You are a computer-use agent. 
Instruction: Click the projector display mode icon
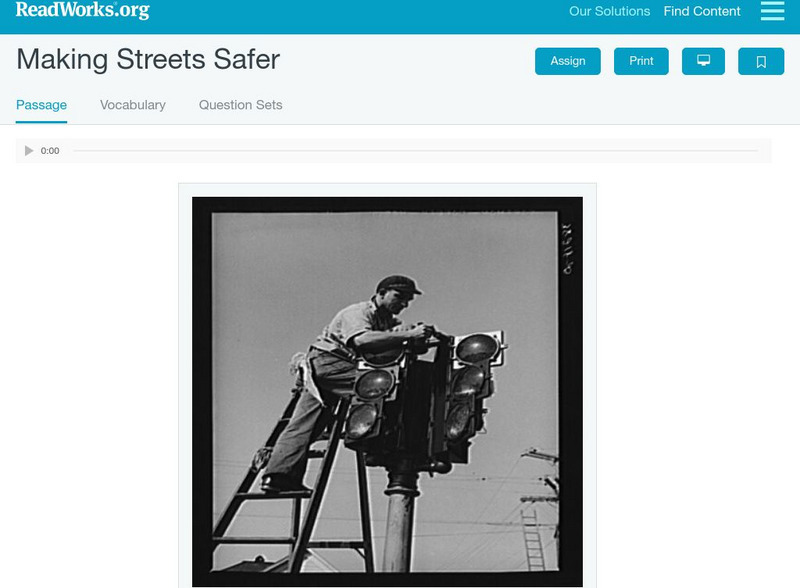(703, 61)
